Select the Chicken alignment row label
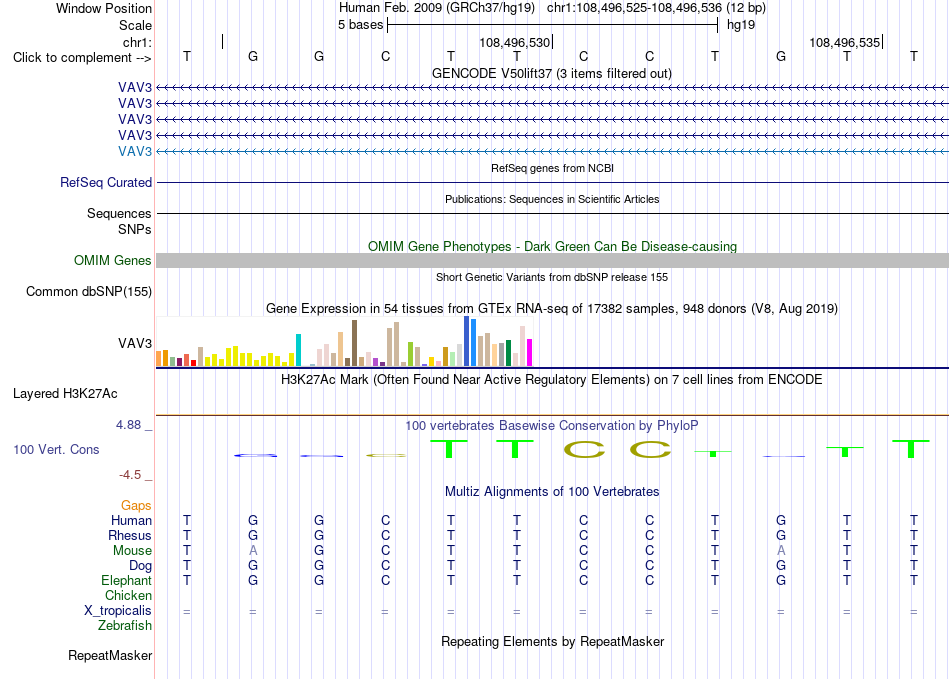The height and width of the screenshot is (679, 950). coord(128,595)
